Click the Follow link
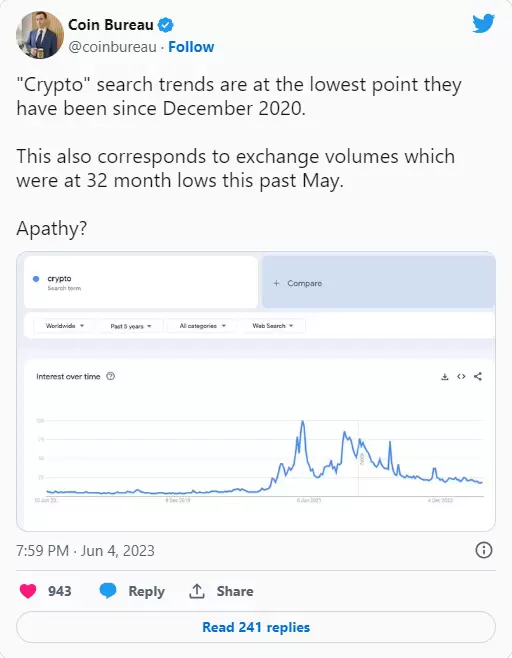Screen dimensions: 512x658 point(191,47)
